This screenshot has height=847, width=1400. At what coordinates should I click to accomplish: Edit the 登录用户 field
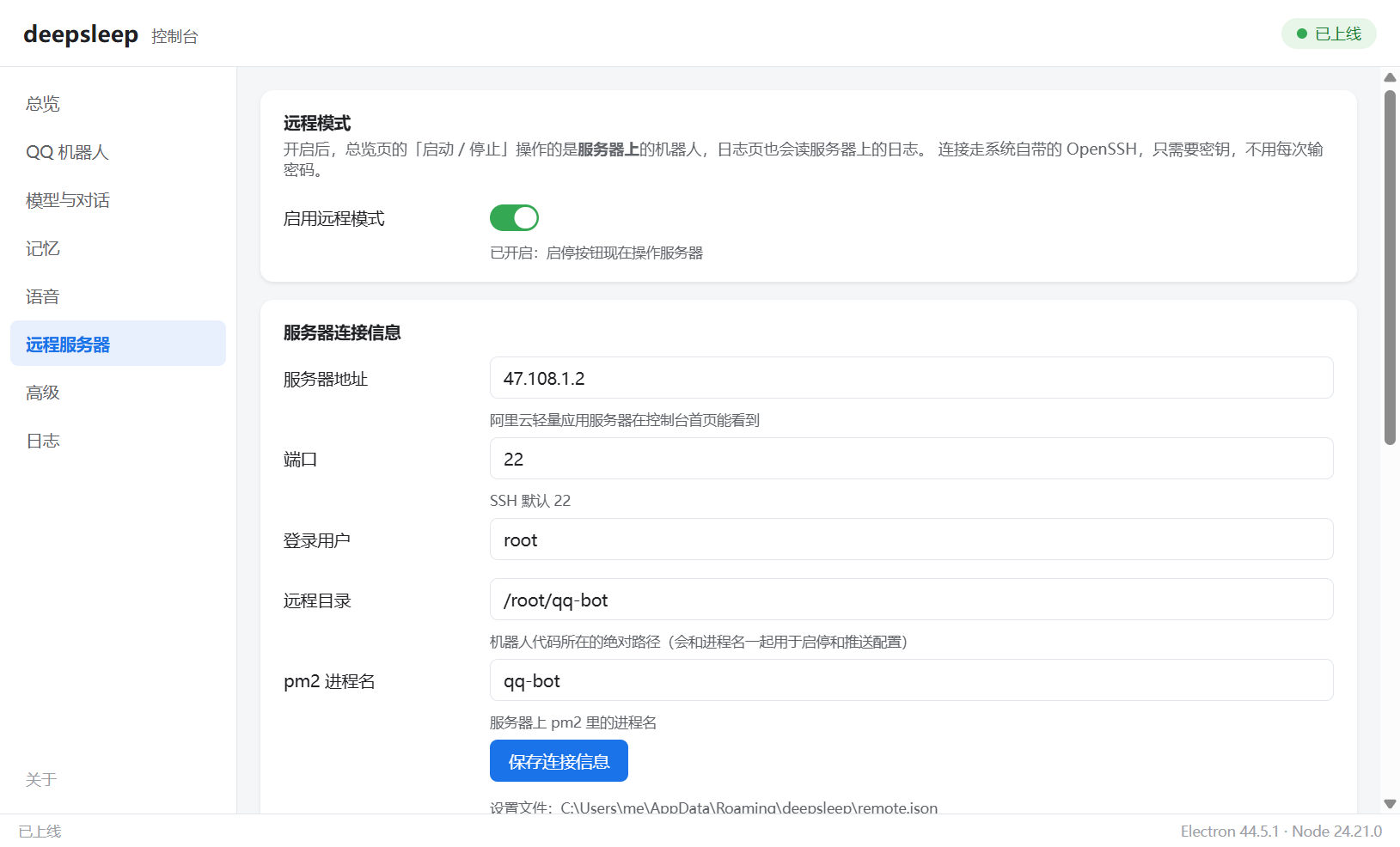click(x=911, y=539)
